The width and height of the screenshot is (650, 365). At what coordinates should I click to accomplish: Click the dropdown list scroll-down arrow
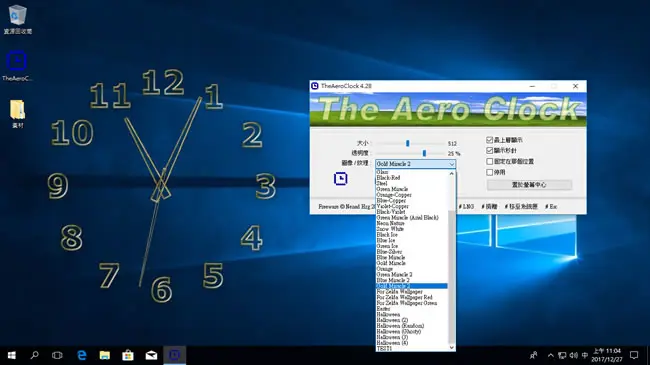[452, 348]
